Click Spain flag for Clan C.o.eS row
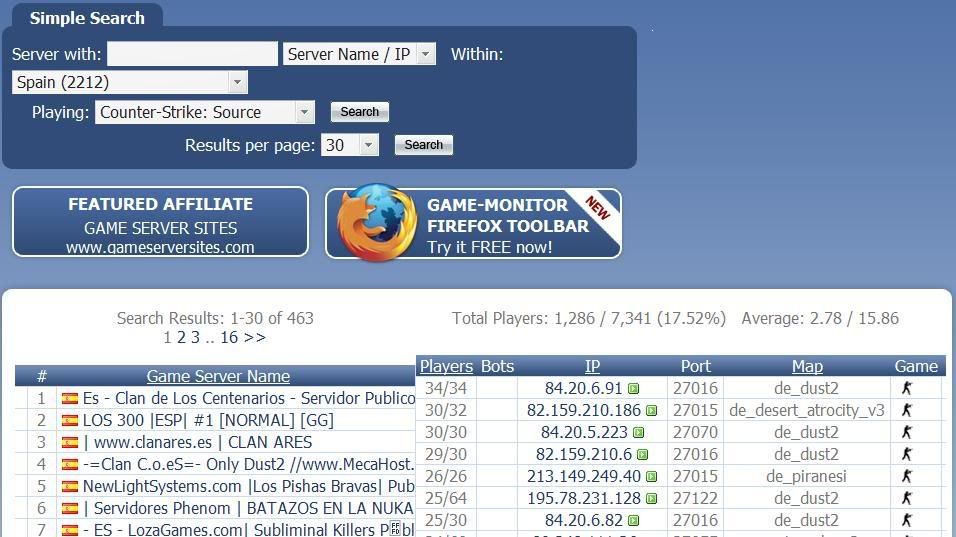Viewport: 956px width, 537px height. coord(70,464)
